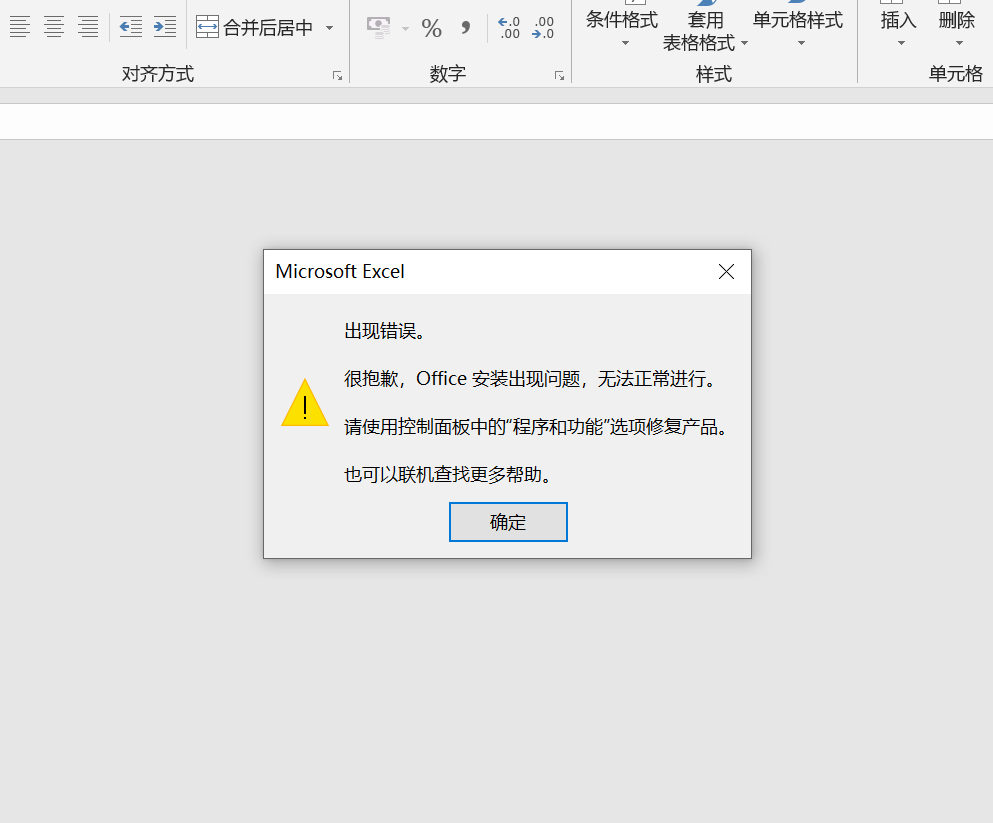
Task: Click the formula bar input area
Action: point(496,122)
